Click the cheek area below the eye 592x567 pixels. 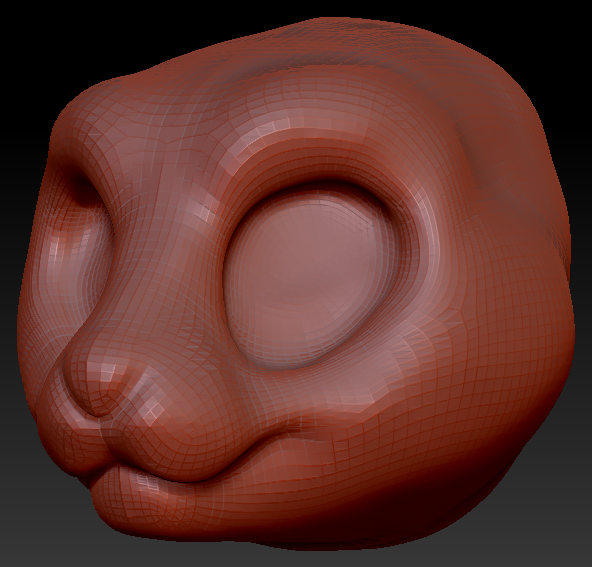tap(378, 396)
